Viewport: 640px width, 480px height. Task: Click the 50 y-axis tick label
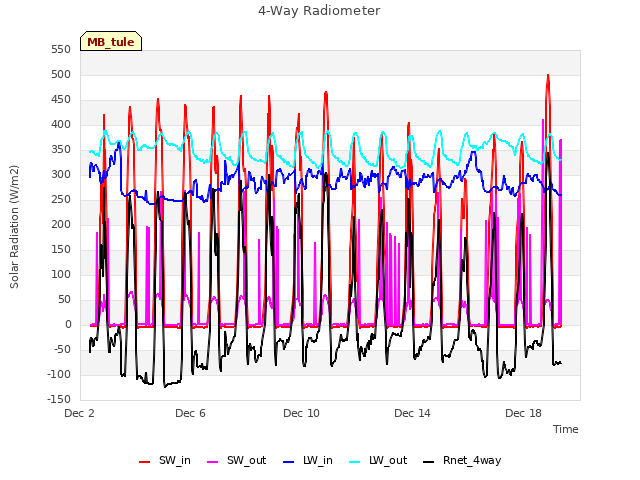(x=64, y=300)
